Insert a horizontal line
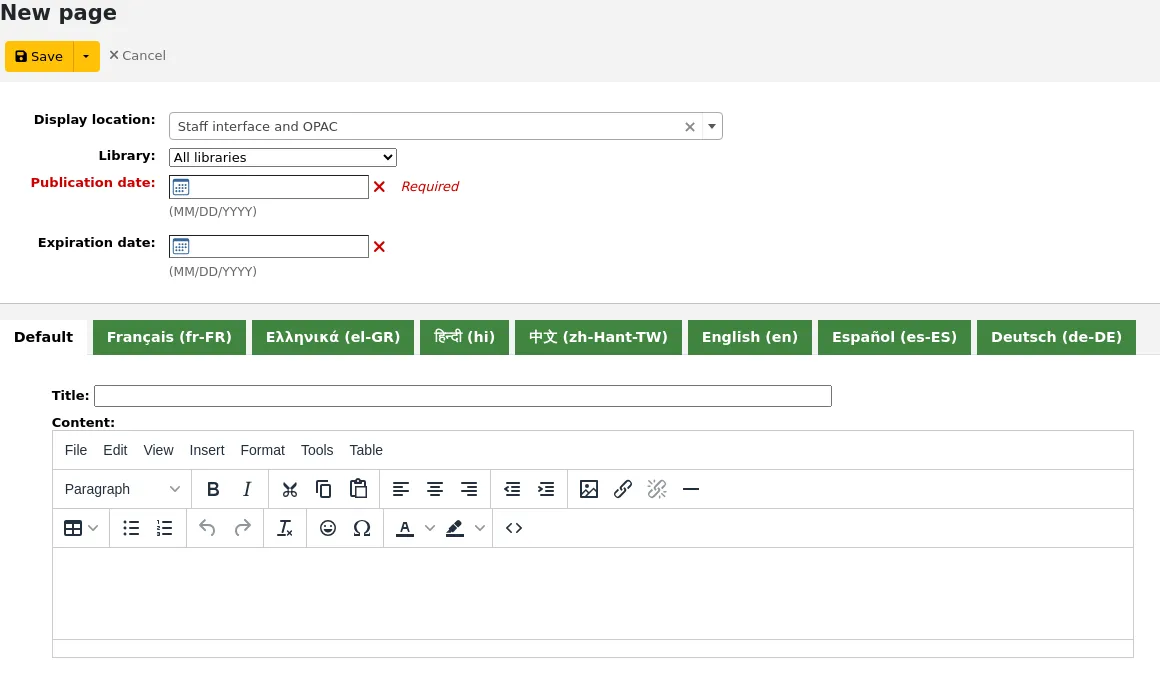 691,489
